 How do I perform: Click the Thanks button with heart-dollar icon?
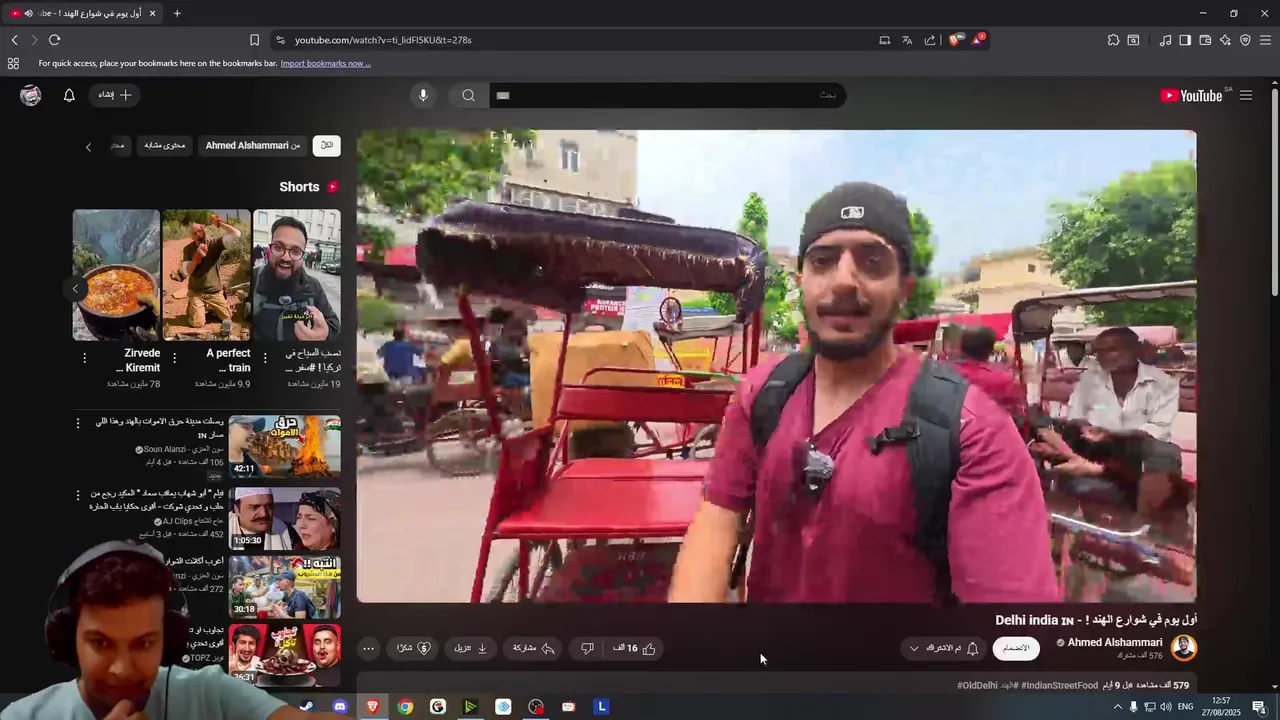(x=413, y=648)
